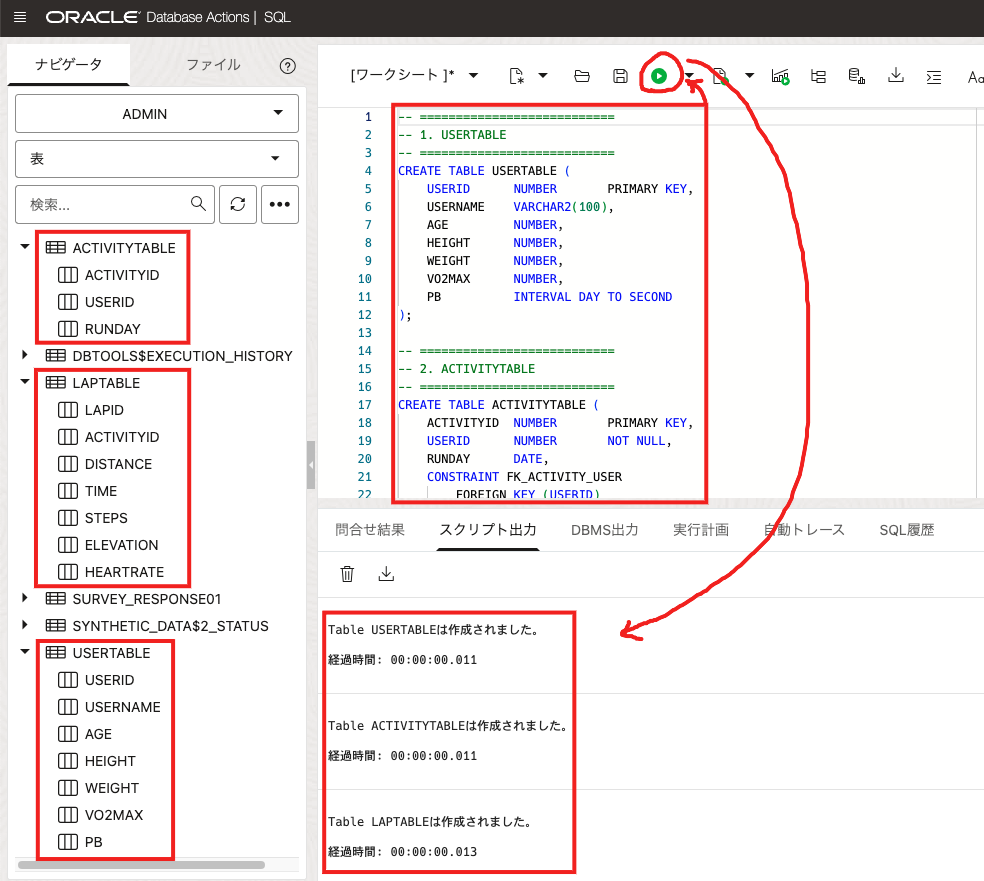Refresh the navigator object list

pos(238,204)
